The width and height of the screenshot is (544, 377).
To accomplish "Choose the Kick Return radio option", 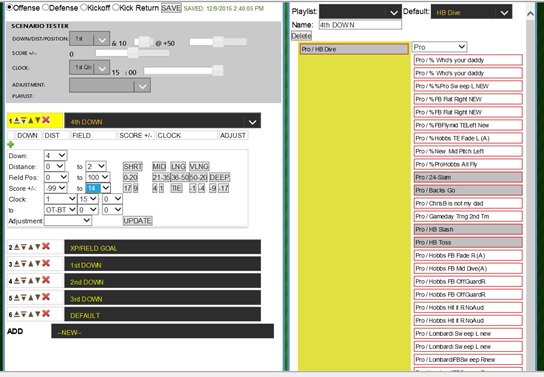I will point(116,7).
